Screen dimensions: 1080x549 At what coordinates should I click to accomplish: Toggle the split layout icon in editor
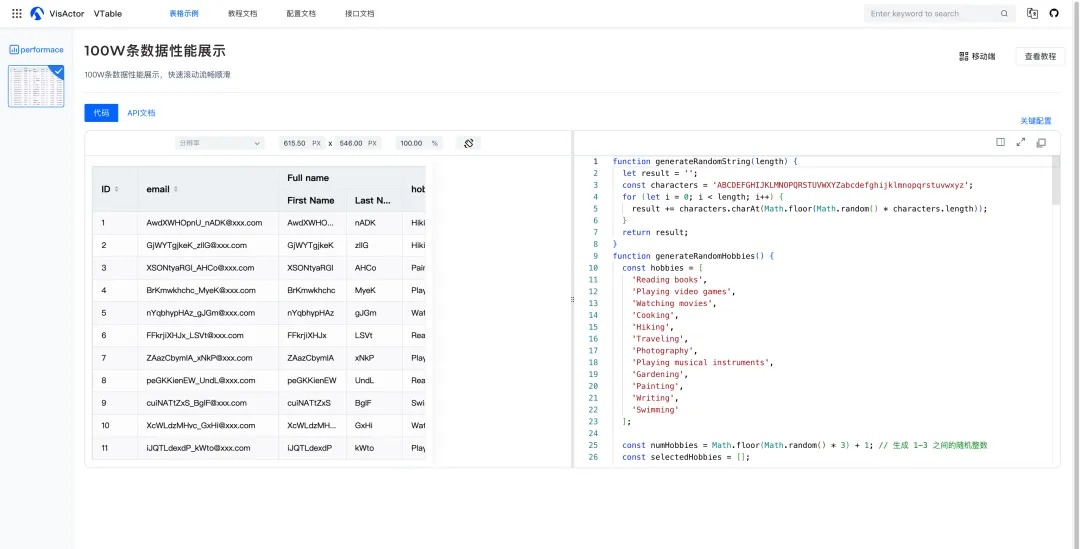tap(1000, 143)
